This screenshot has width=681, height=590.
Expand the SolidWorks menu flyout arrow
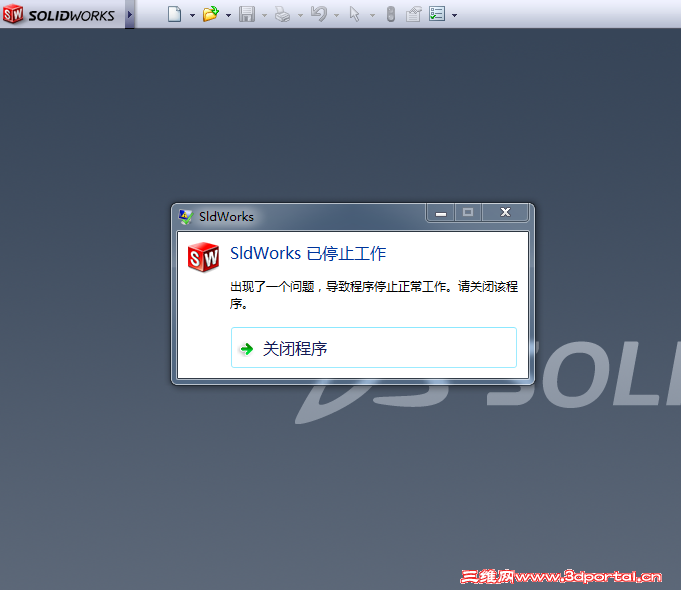coord(129,14)
